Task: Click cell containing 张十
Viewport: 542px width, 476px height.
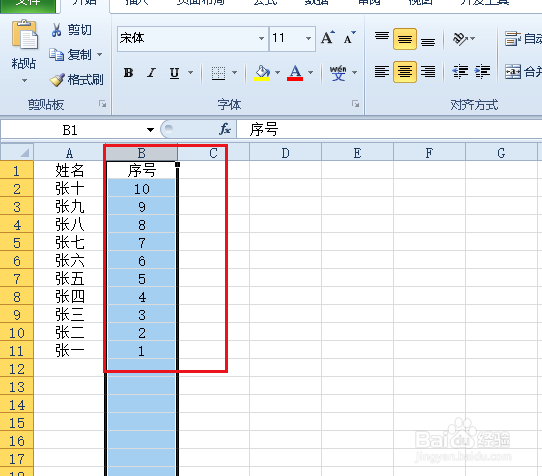Action: point(69,188)
